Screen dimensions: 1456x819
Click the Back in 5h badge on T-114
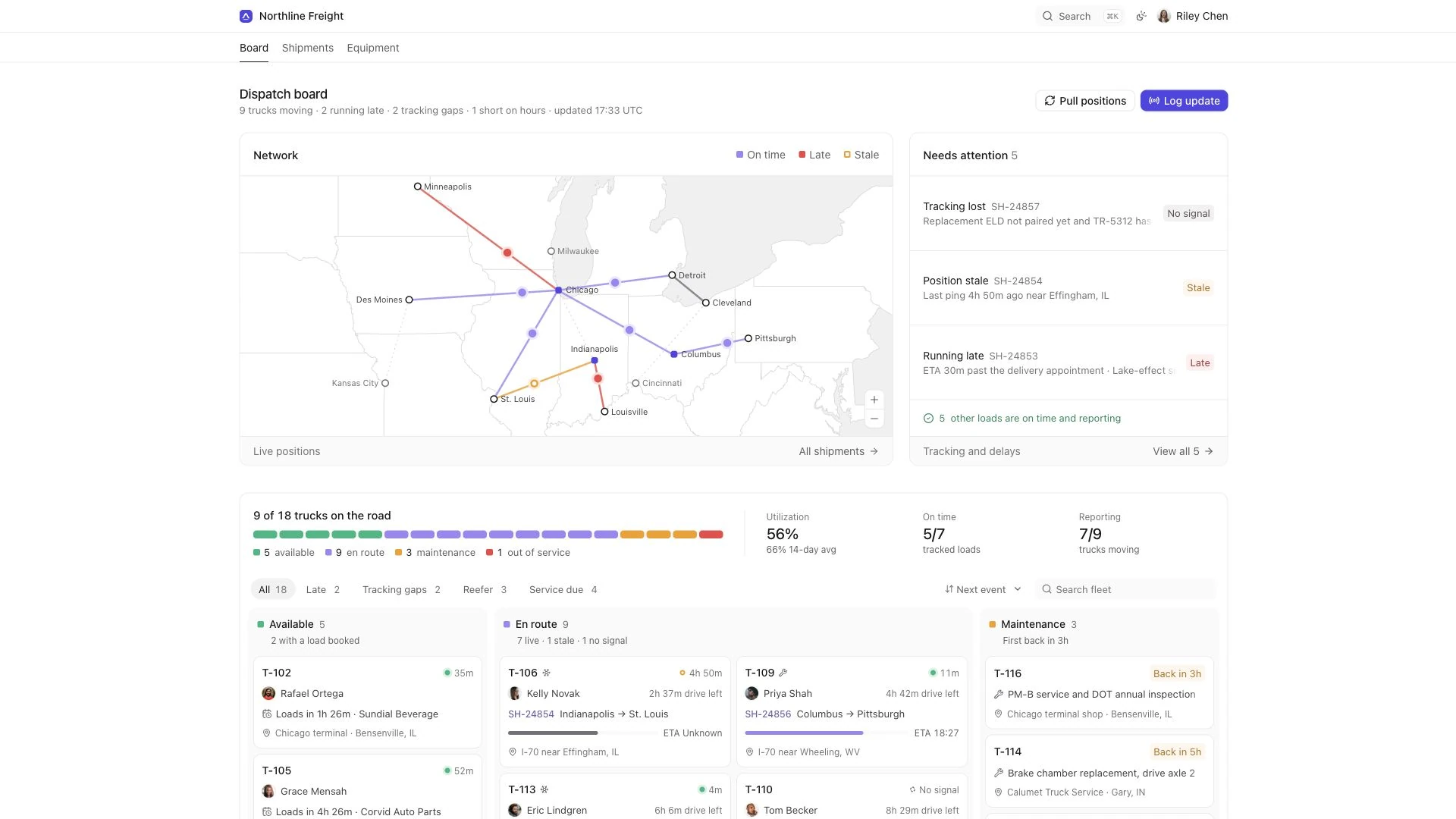click(1177, 752)
